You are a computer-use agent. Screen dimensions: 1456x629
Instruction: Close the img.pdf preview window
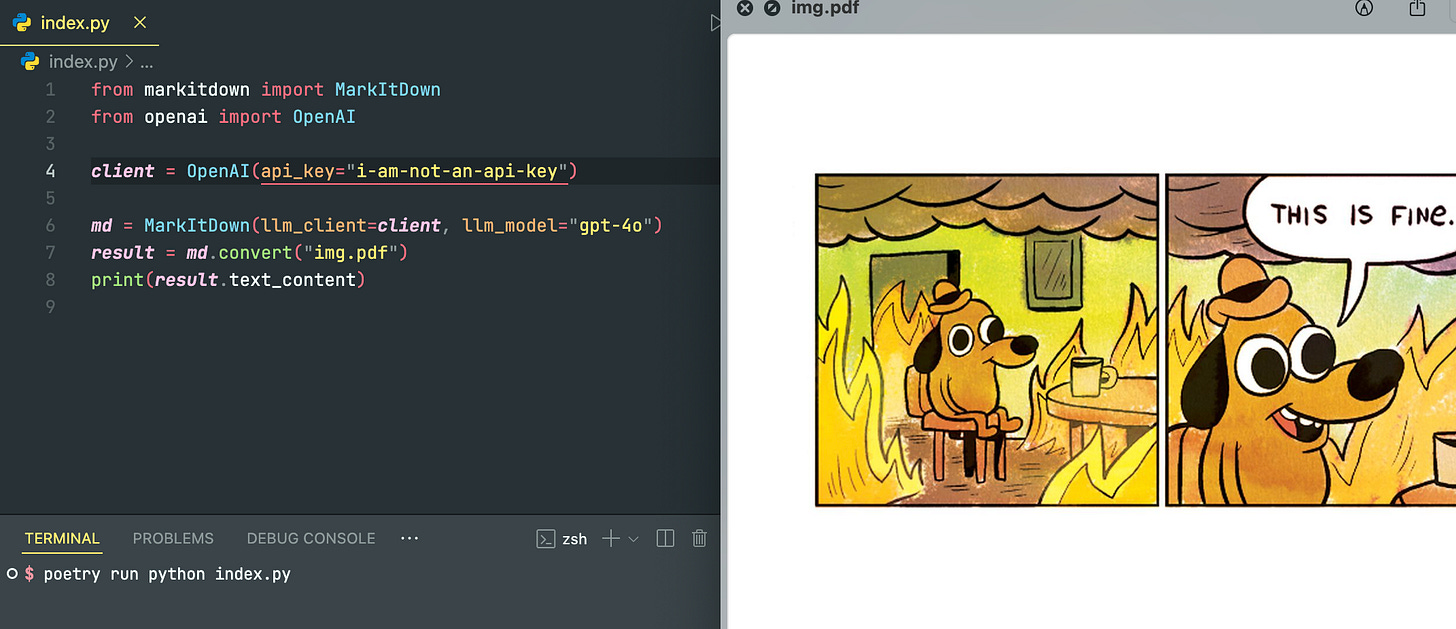(743, 8)
